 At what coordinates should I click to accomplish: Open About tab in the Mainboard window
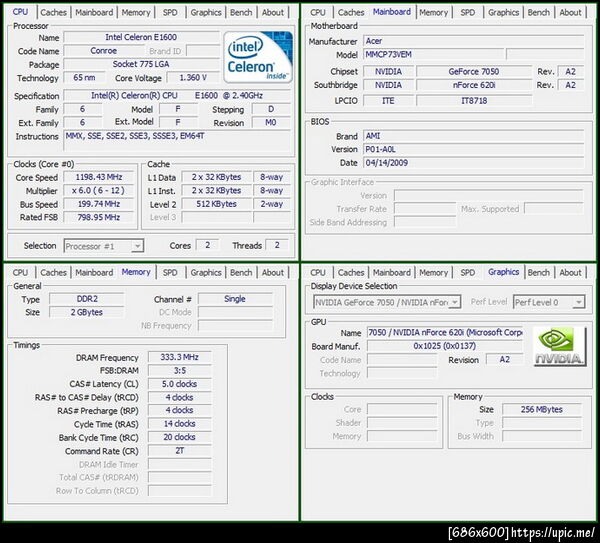coord(571,12)
